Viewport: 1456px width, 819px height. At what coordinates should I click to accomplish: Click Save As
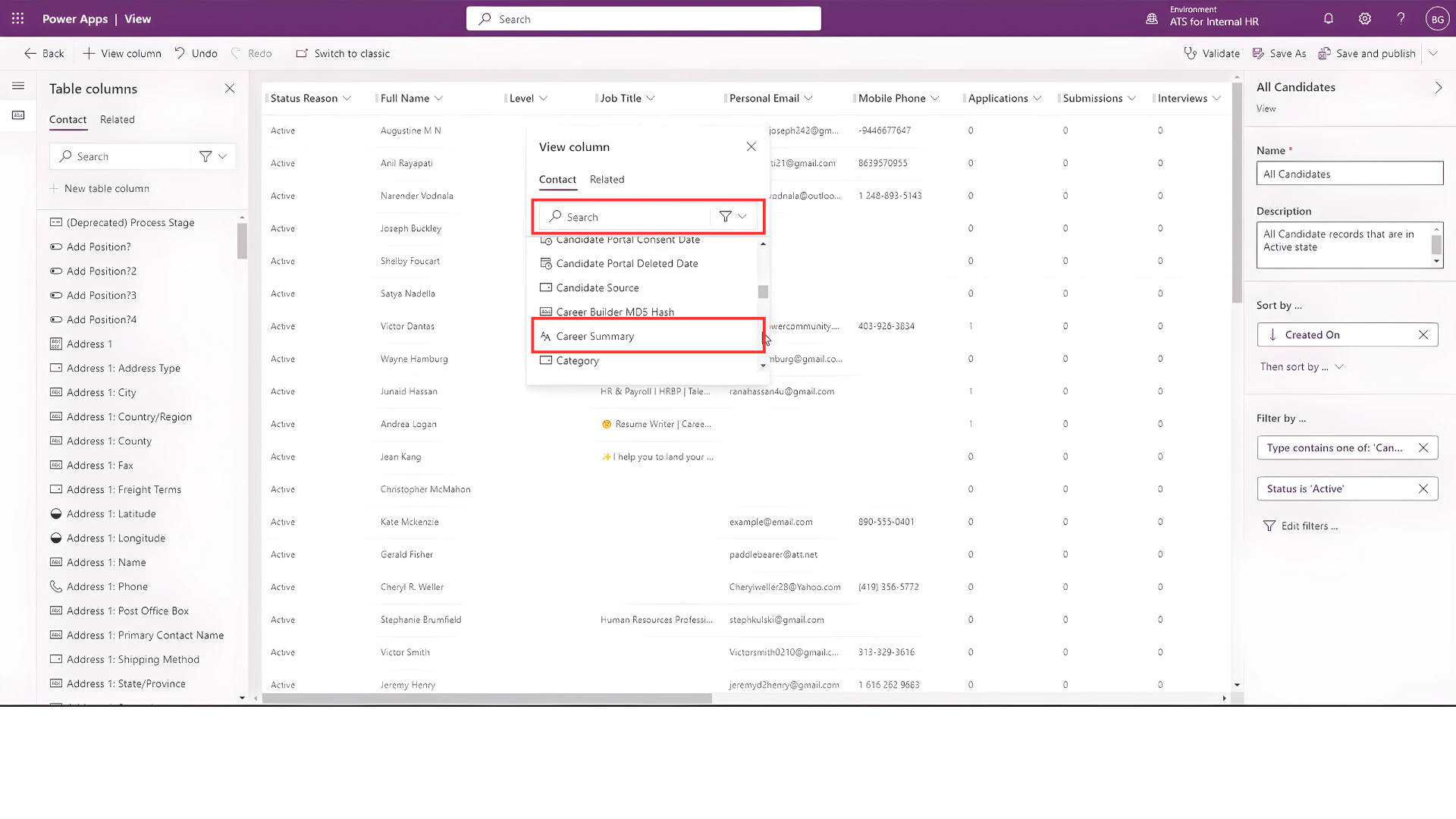tap(1279, 53)
